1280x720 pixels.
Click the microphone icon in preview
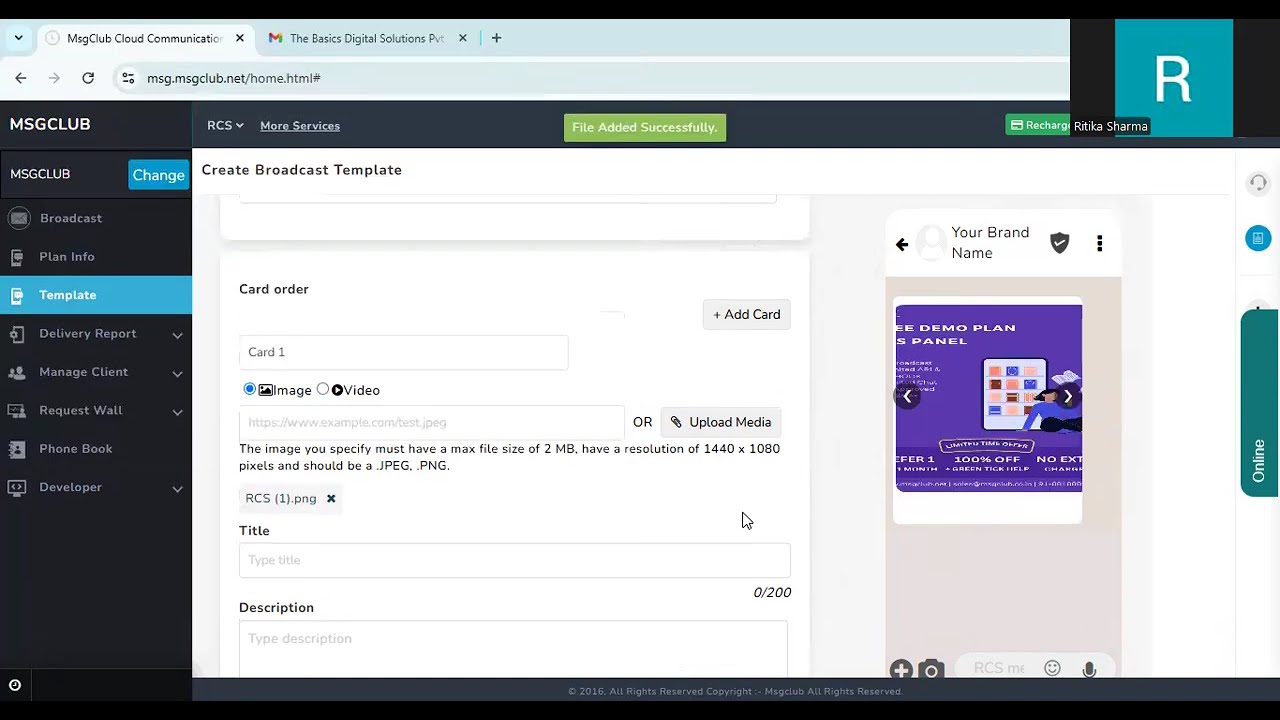click(1089, 669)
